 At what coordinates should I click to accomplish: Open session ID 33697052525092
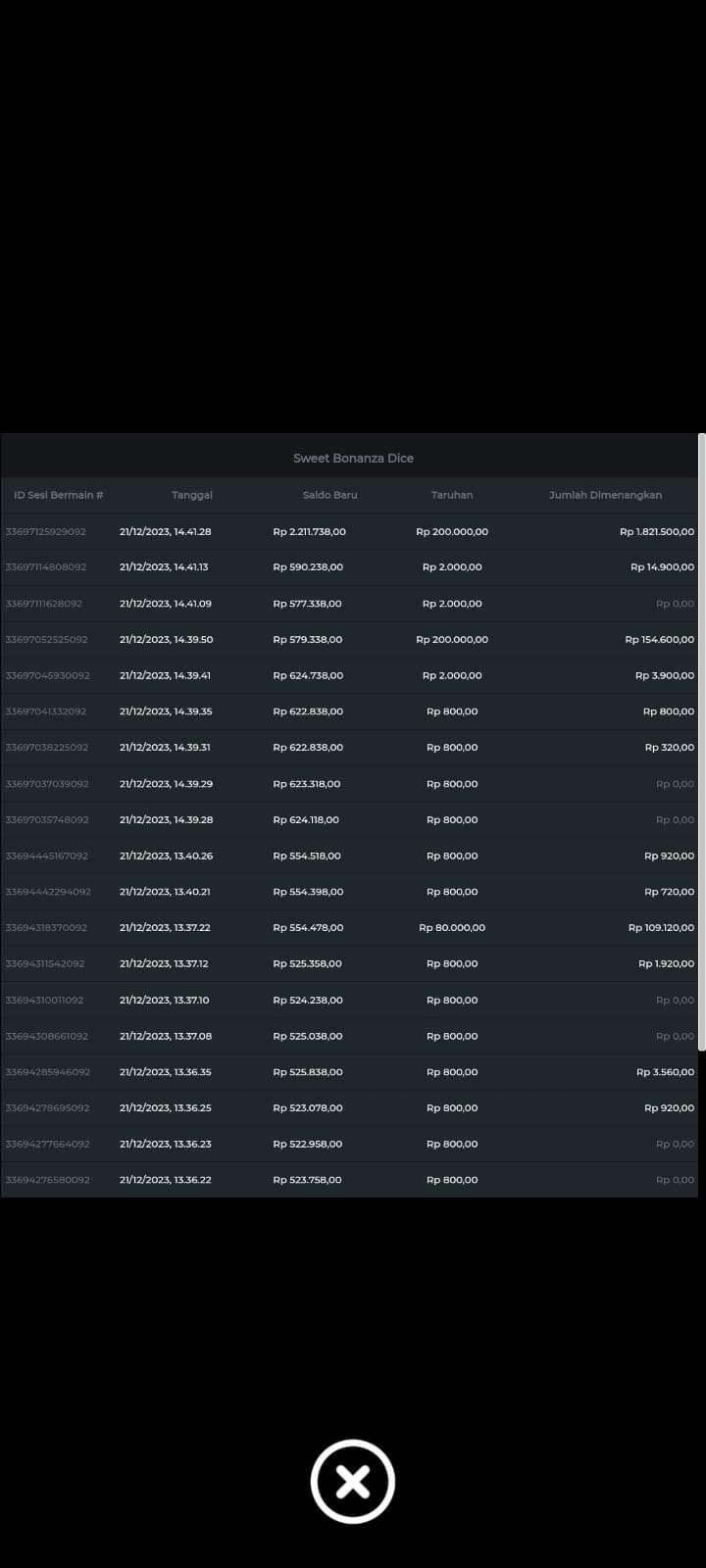point(47,640)
